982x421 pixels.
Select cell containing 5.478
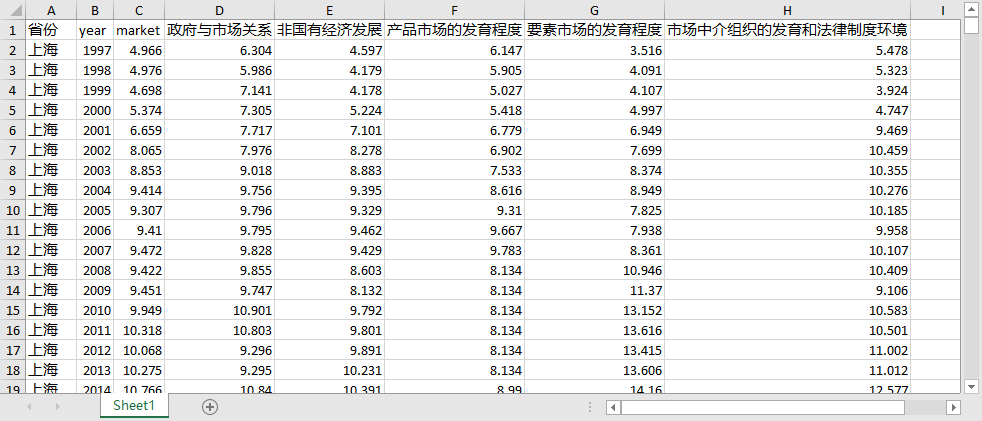pos(788,50)
